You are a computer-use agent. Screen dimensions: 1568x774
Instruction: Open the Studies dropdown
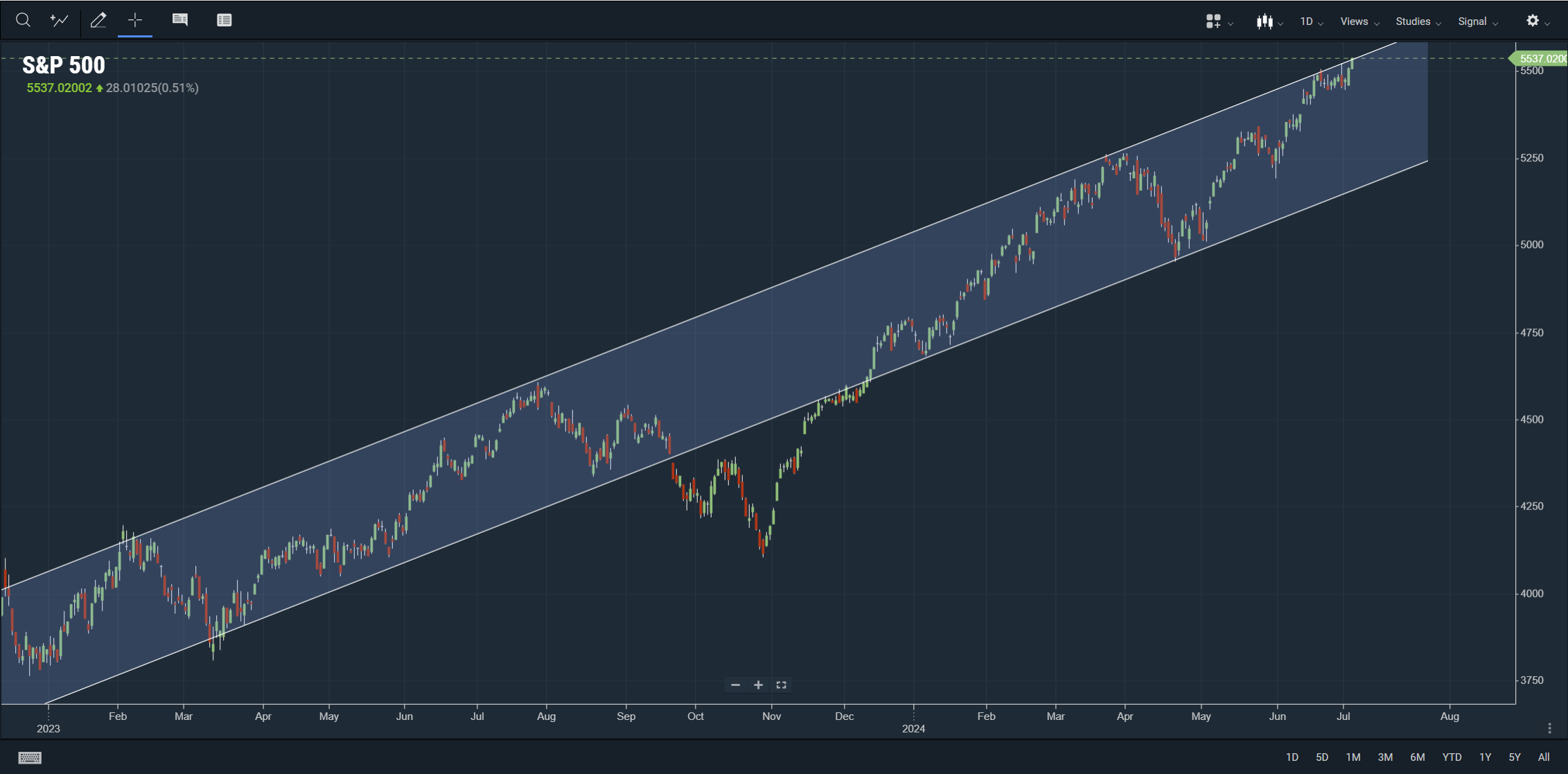[1418, 21]
